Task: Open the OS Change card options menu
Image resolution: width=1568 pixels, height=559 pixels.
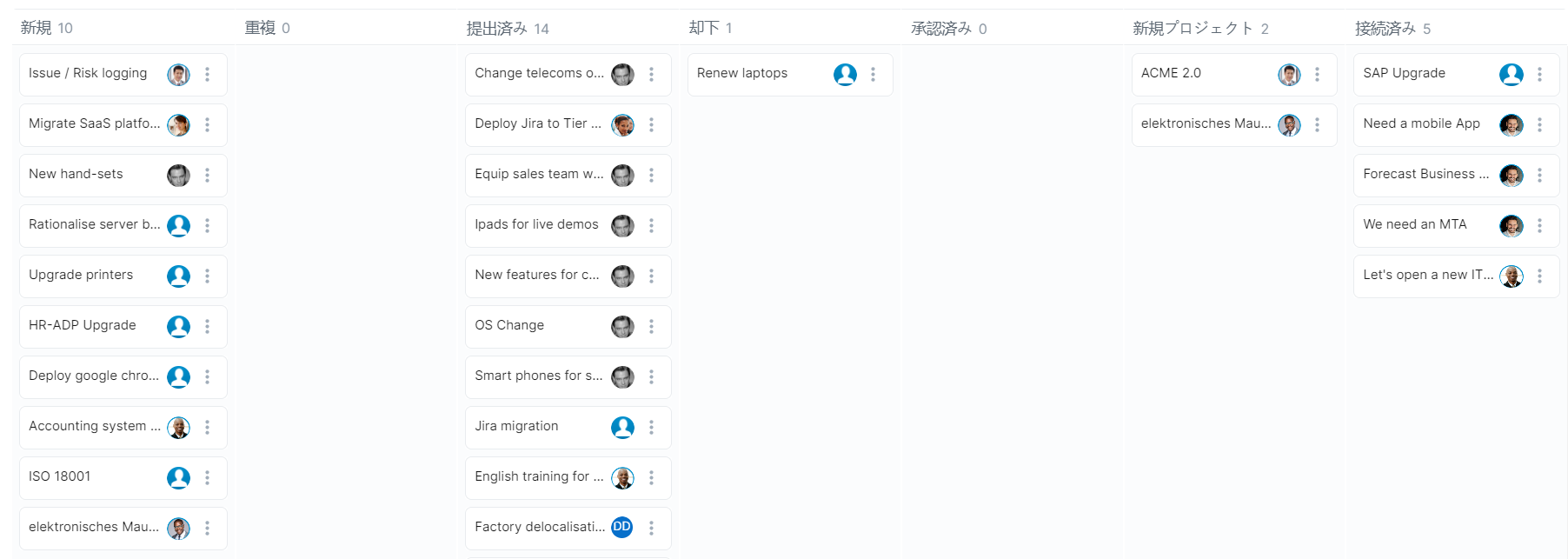Action: [x=651, y=326]
